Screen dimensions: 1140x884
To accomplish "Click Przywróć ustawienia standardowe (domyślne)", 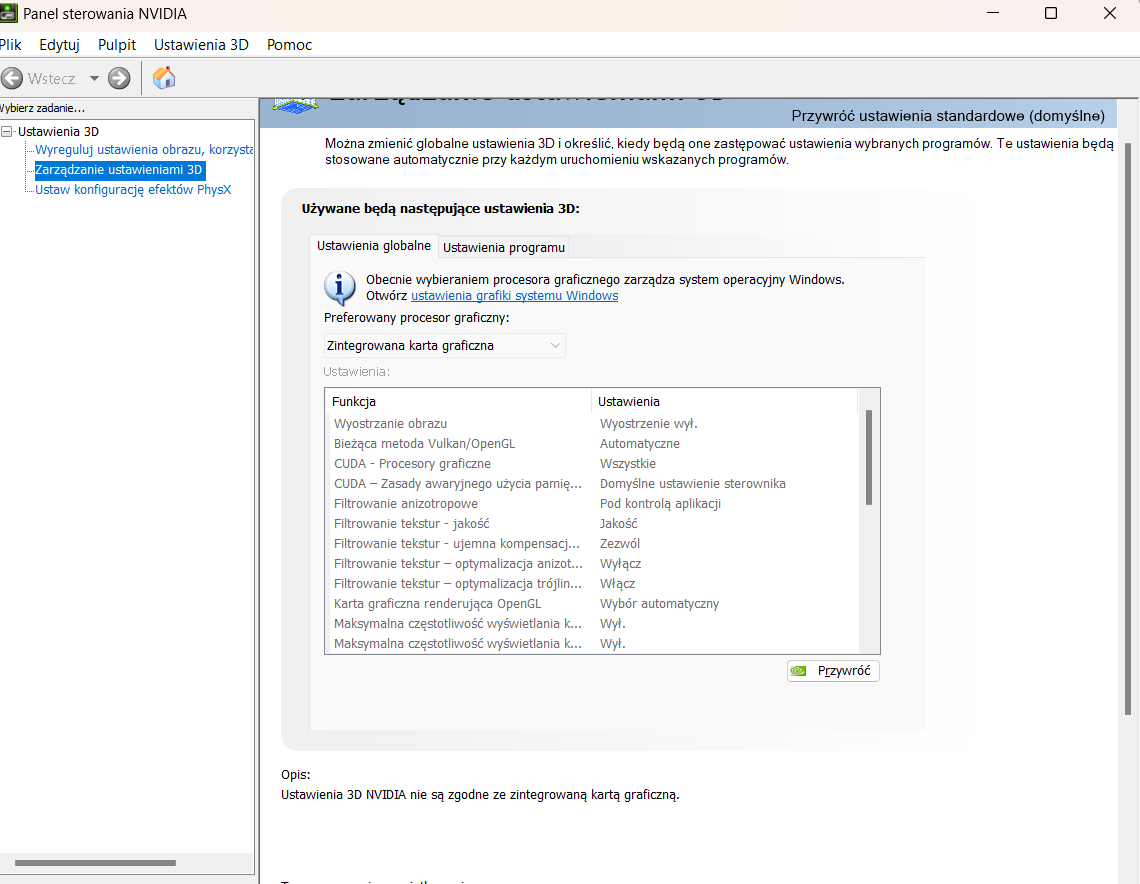I will click(948, 116).
